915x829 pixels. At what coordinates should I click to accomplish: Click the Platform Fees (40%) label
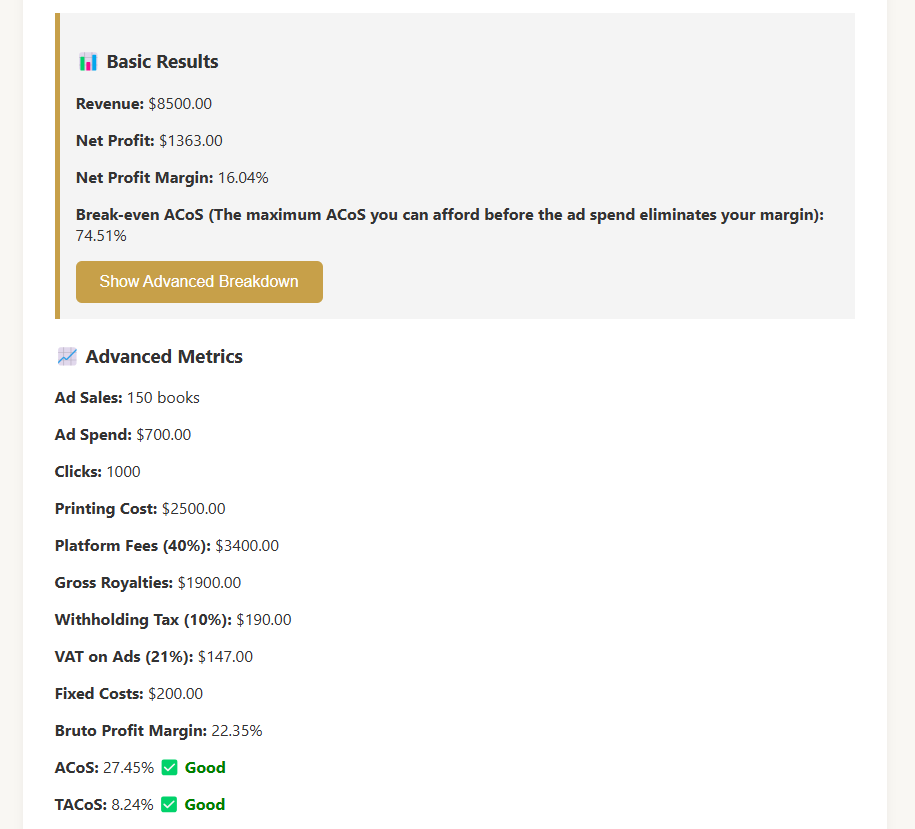coord(132,546)
